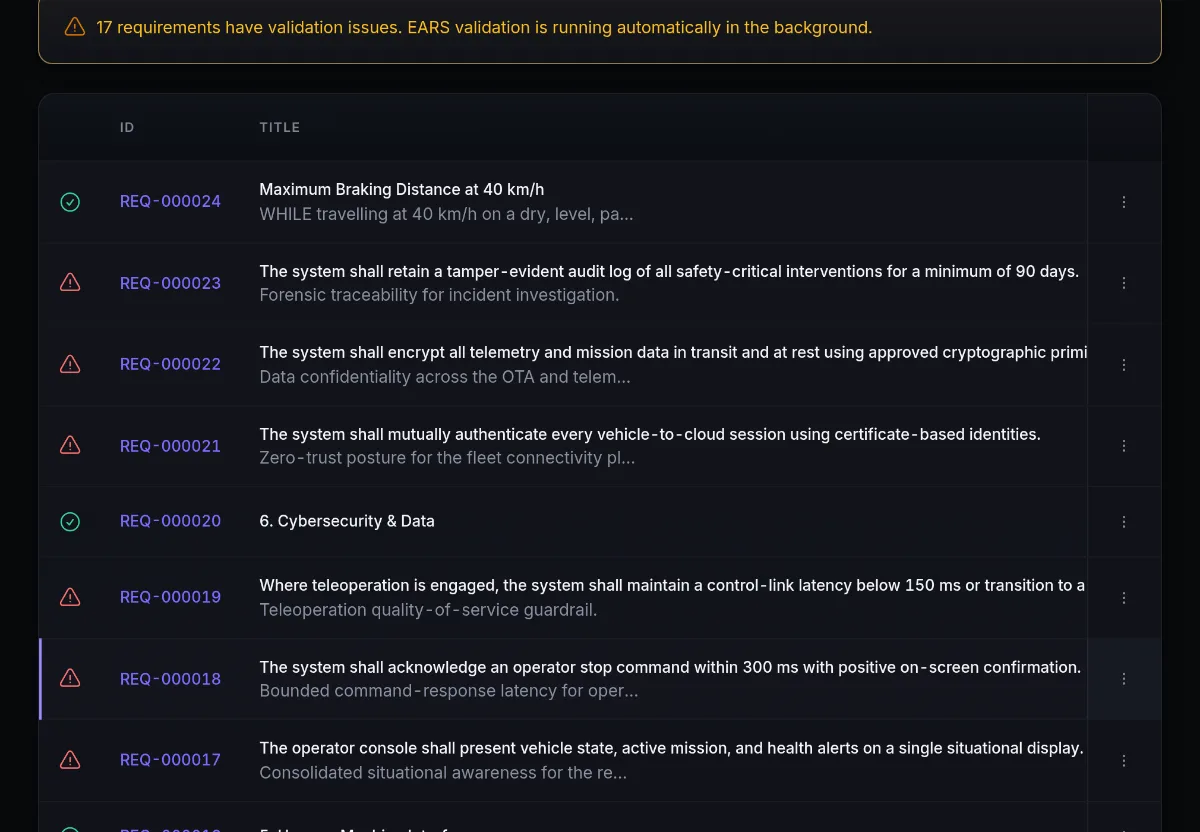Select the encrypt all telemetry requirement title

(x=673, y=352)
